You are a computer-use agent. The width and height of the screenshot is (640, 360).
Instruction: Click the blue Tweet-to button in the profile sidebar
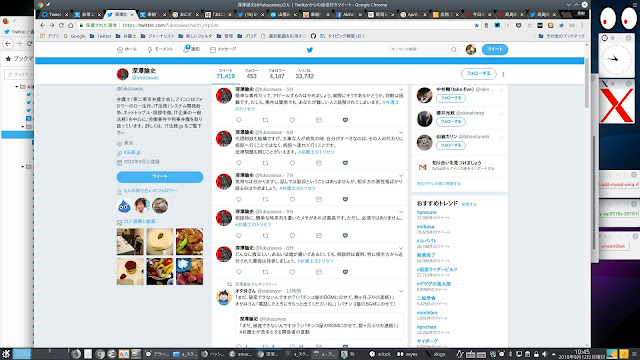pyautogui.click(x=160, y=176)
